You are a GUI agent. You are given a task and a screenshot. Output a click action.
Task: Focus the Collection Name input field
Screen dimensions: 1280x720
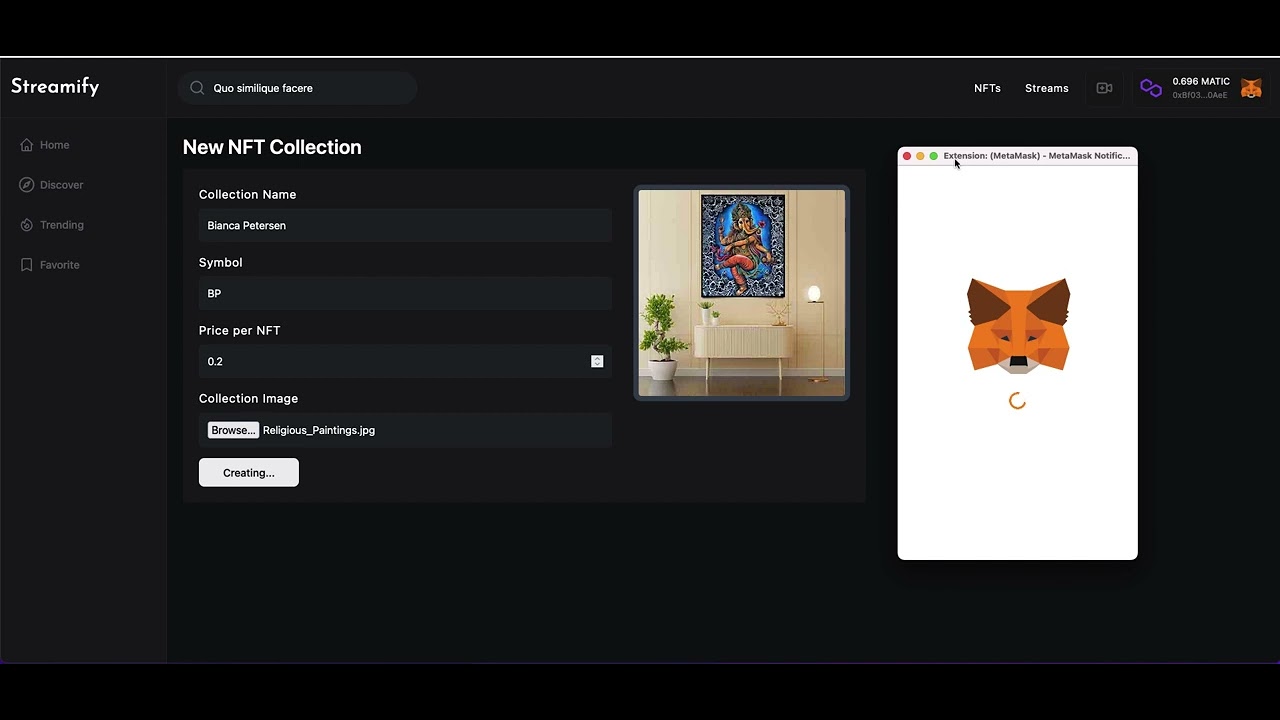pyautogui.click(x=405, y=225)
